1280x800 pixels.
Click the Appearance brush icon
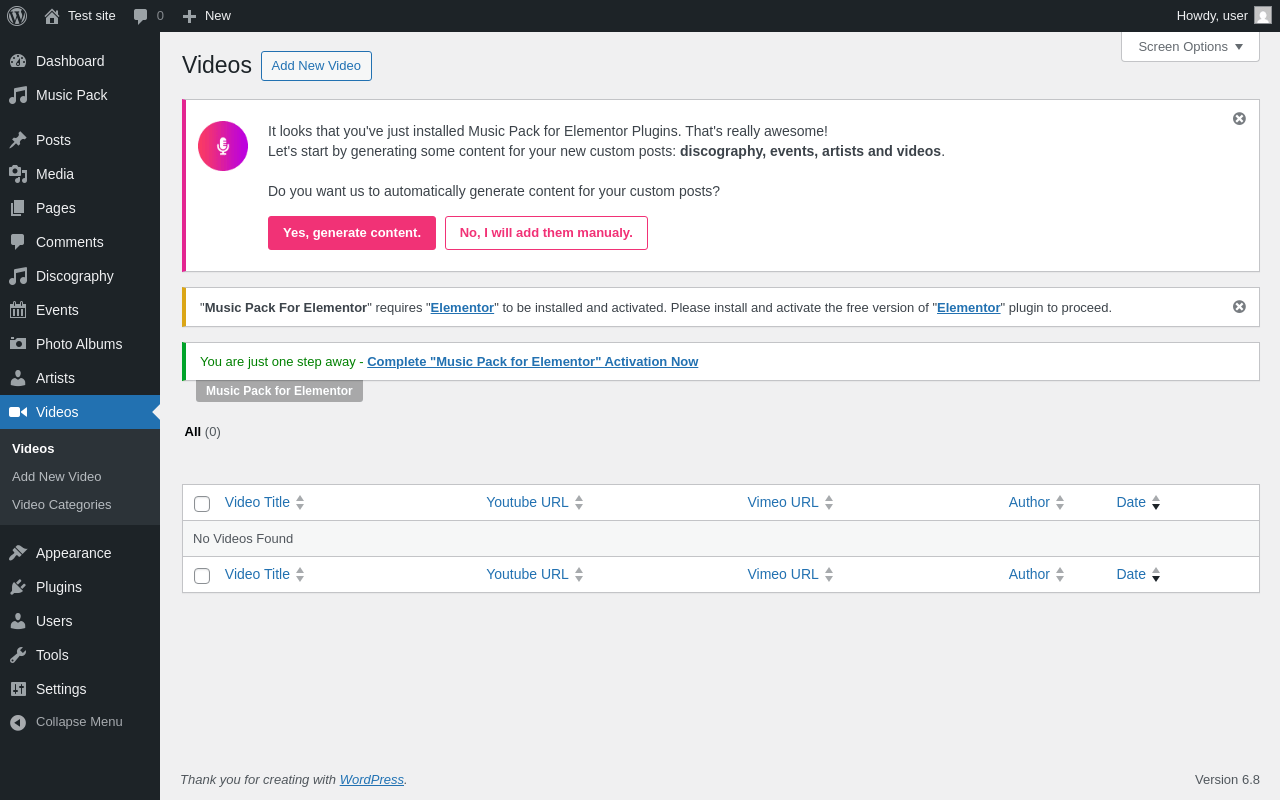tap(18, 553)
